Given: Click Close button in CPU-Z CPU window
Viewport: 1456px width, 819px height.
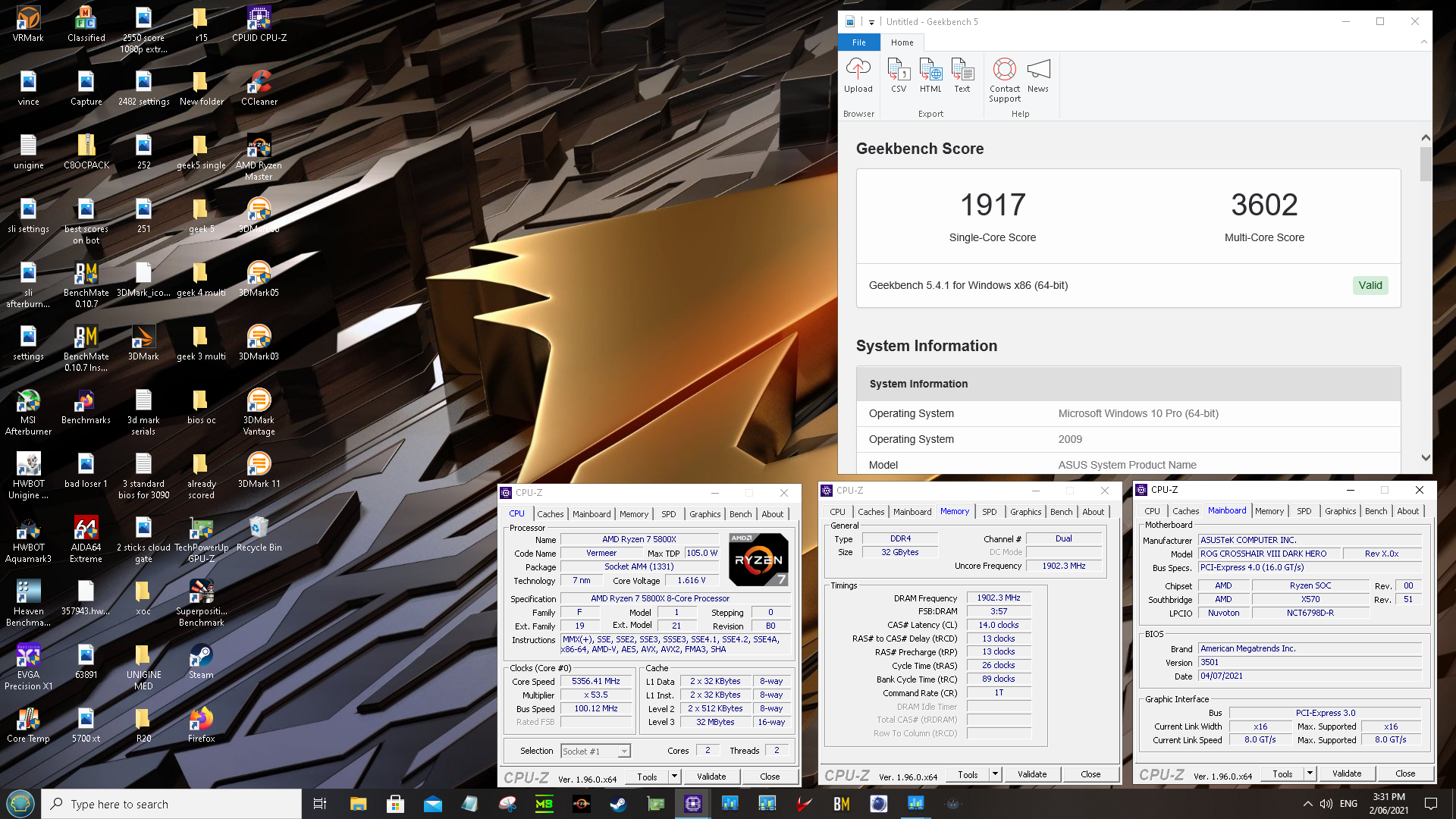Looking at the screenshot, I should click(x=770, y=777).
